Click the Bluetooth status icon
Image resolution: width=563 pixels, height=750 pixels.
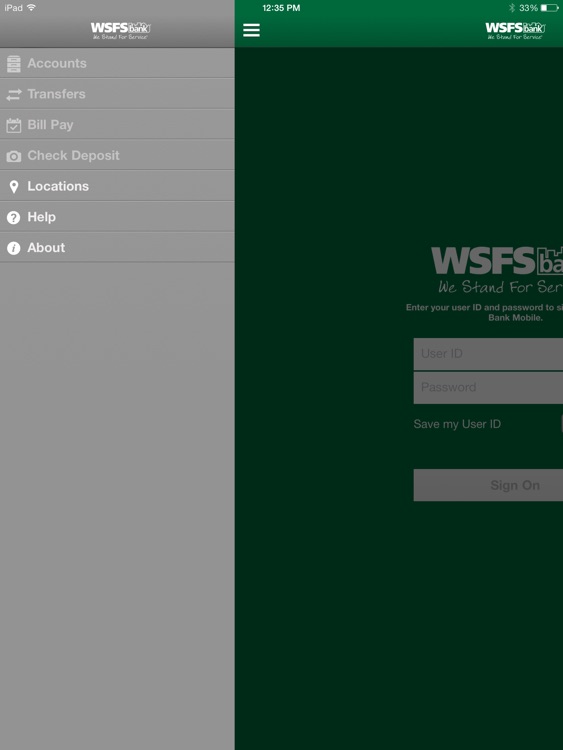point(511,8)
